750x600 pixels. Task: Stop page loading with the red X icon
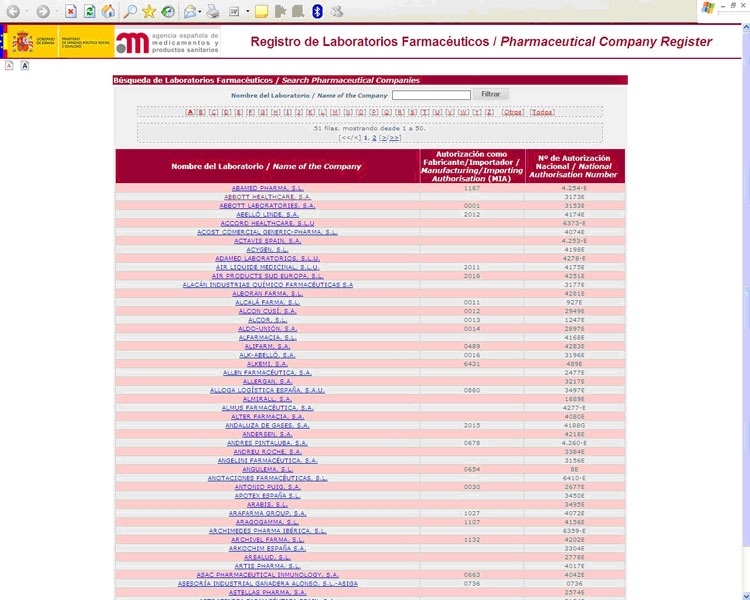coord(71,11)
